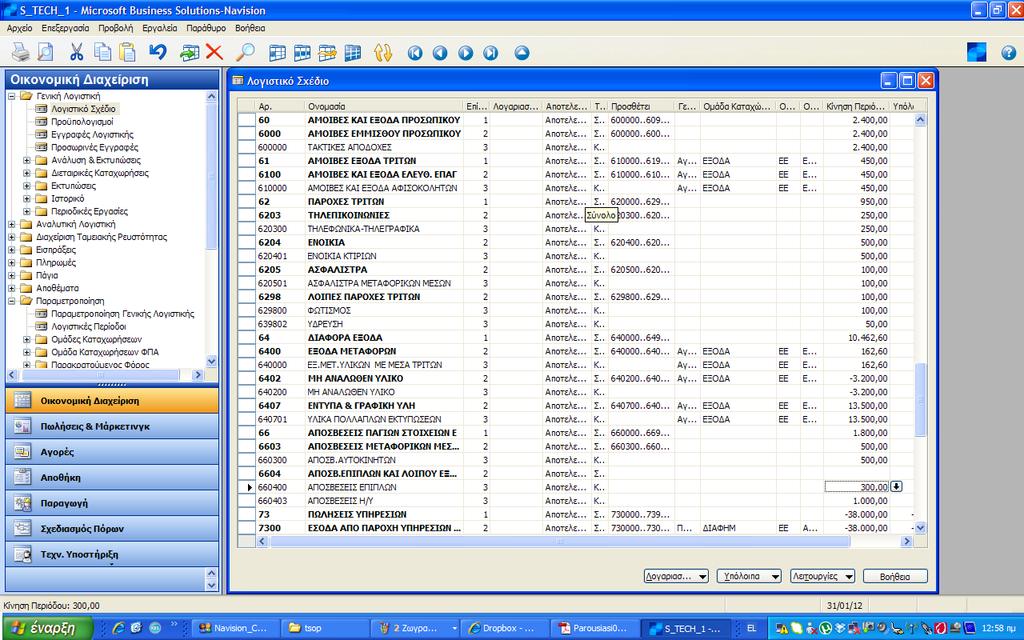Click the Cut scissors icon
The image size is (1024, 640).
point(76,52)
